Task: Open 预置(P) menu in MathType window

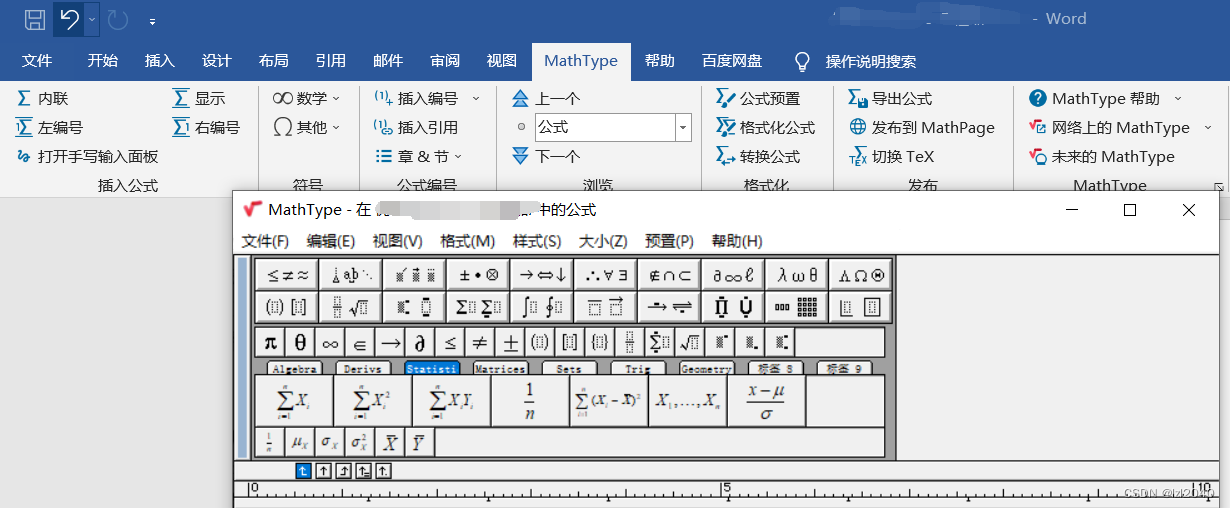Action: [669, 241]
